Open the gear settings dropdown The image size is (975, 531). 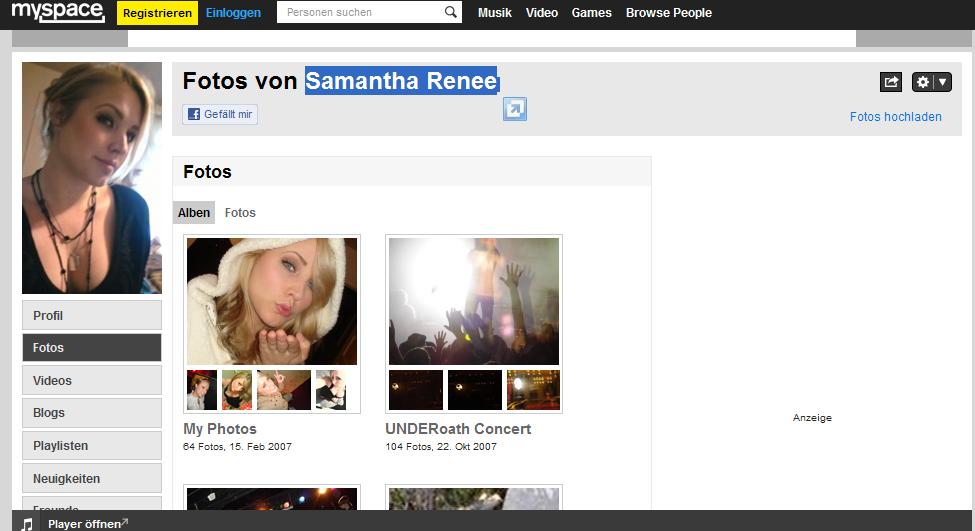931,82
